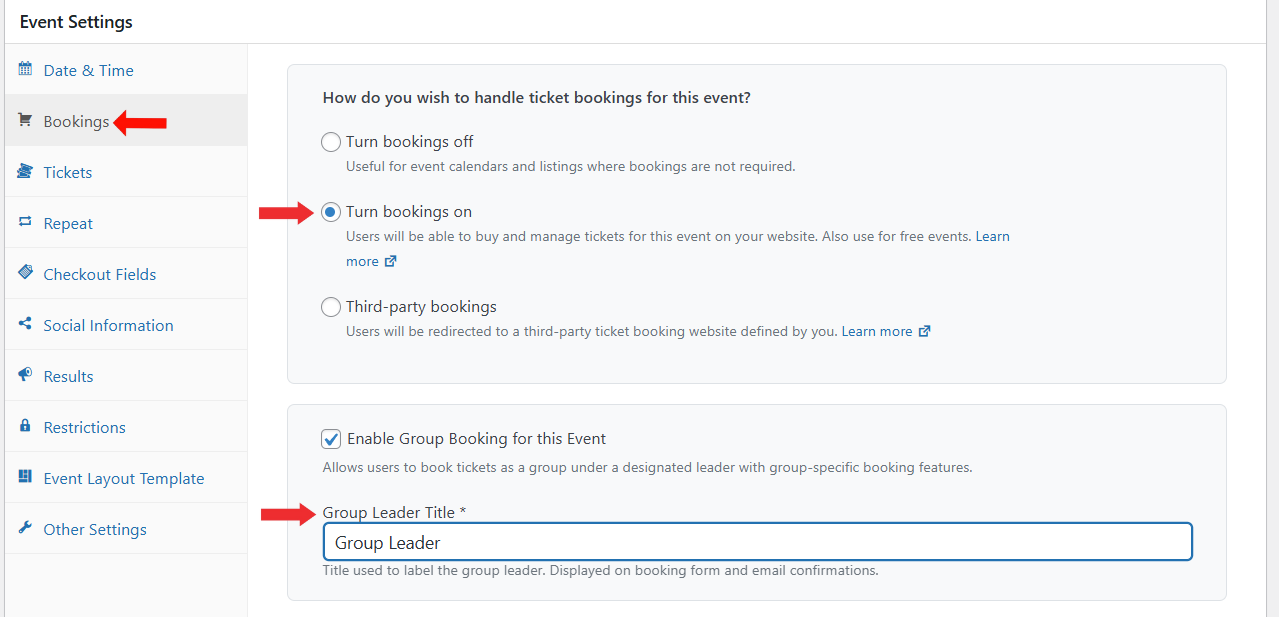Select the Turn bookings on radio button
This screenshot has height=617, width=1279.
(331, 212)
